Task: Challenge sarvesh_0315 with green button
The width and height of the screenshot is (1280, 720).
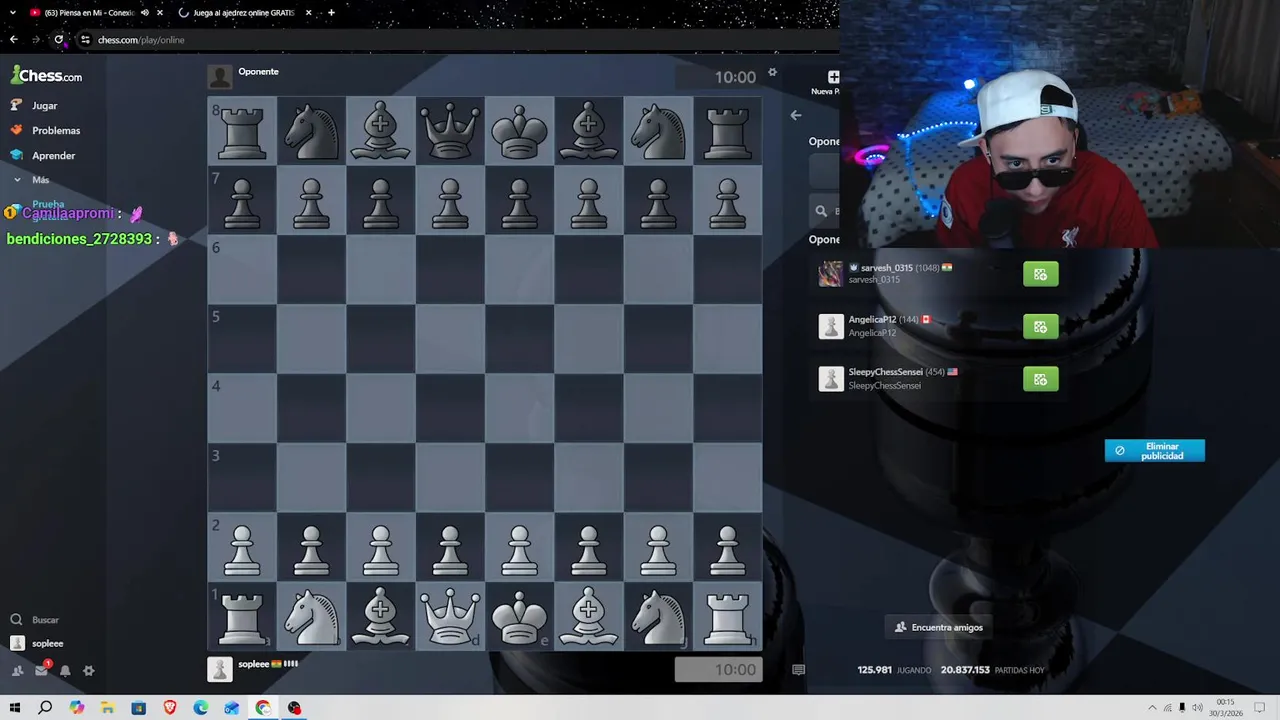Action: [1040, 274]
